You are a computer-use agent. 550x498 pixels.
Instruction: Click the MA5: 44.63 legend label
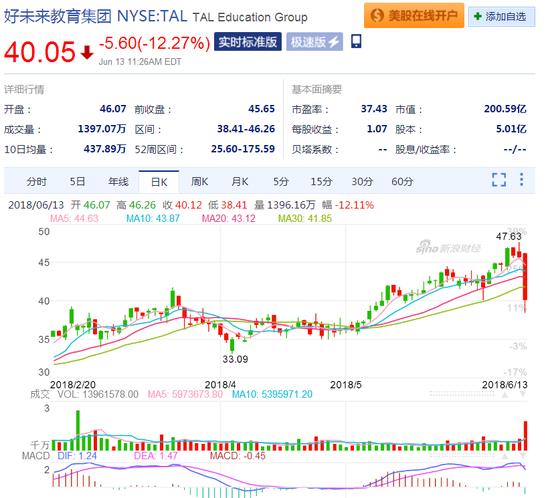tap(74, 218)
